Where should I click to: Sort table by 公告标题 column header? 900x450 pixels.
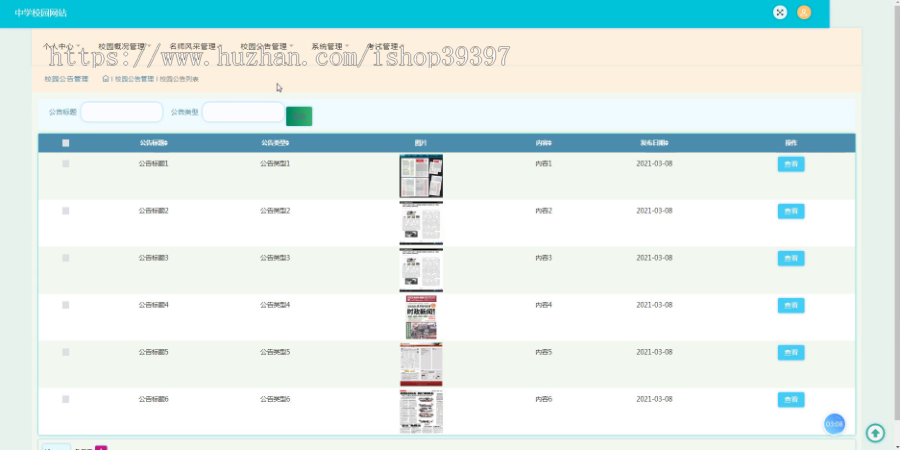point(154,143)
